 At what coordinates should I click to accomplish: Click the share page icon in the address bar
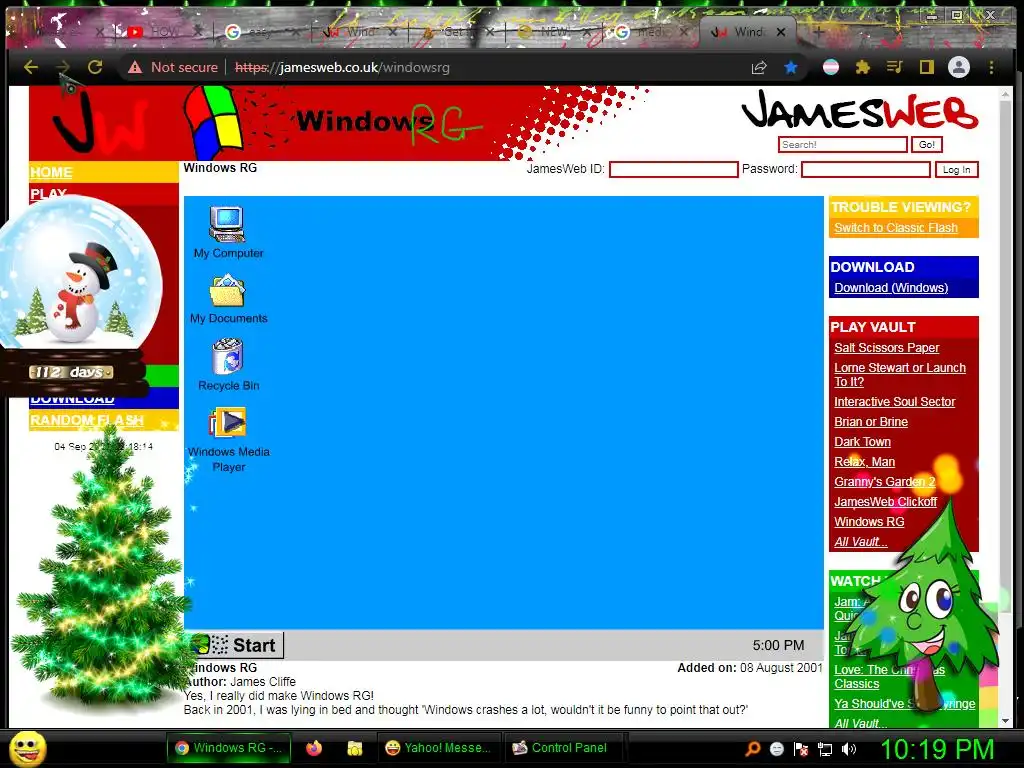click(x=759, y=67)
